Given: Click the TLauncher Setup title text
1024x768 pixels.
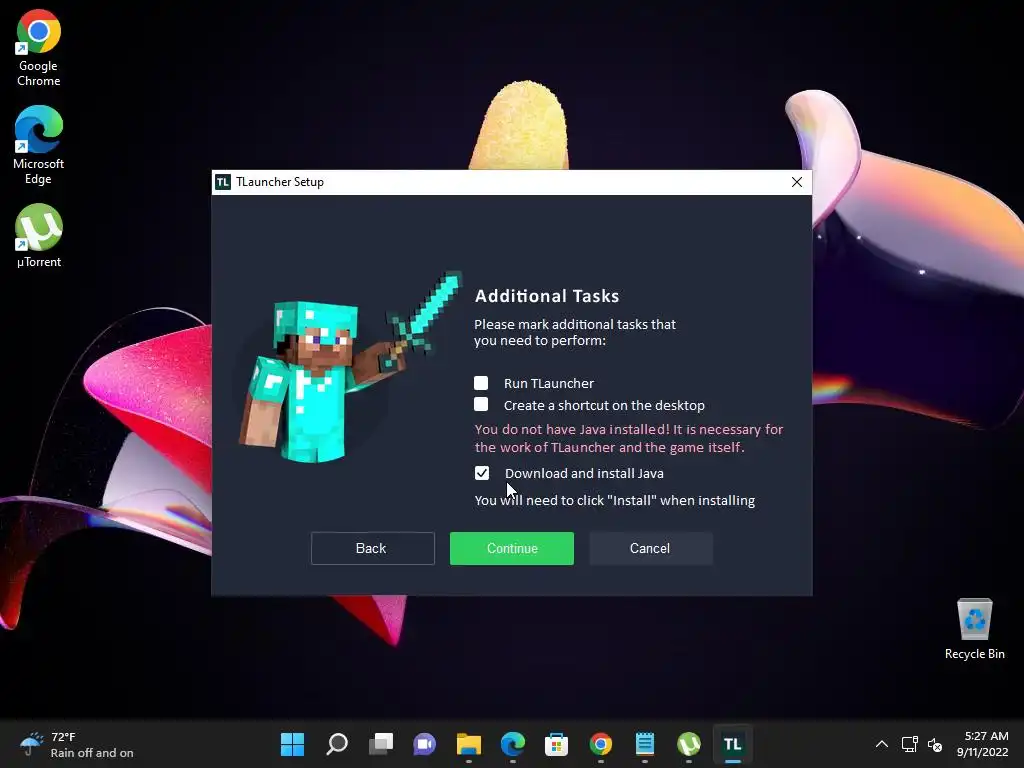Looking at the screenshot, I should pos(280,182).
